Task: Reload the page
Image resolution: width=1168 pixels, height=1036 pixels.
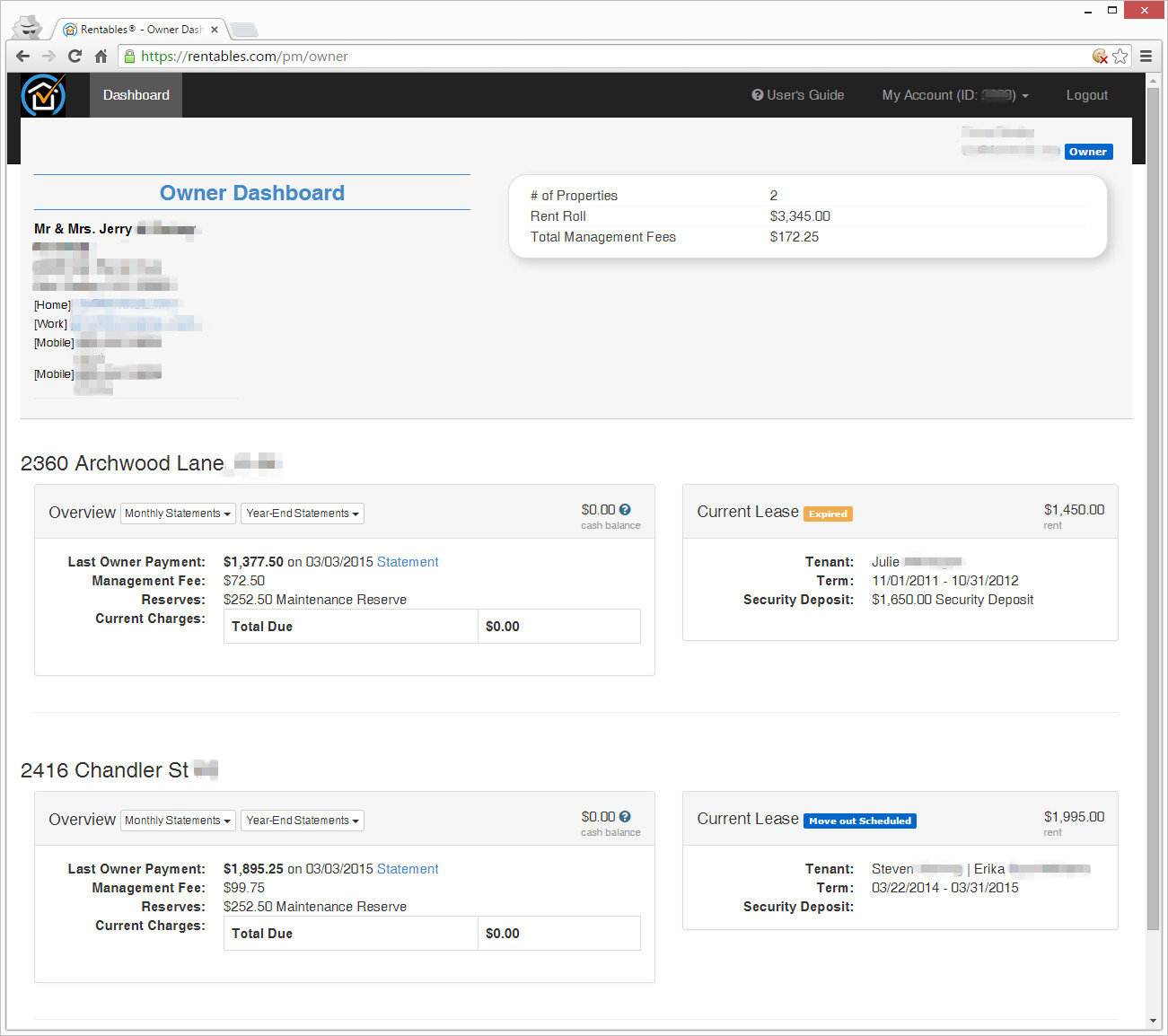Action: point(75,57)
